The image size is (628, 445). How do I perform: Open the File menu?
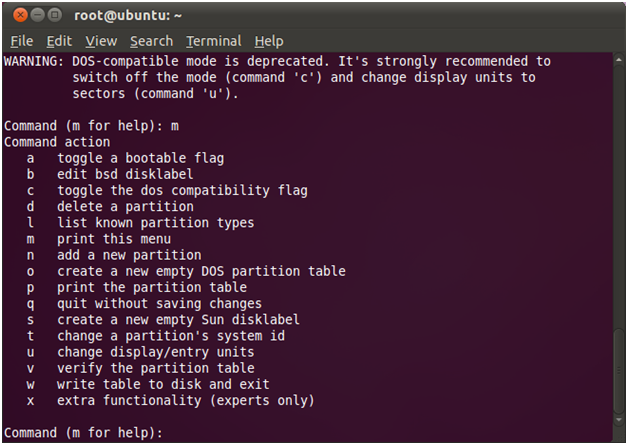(x=22, y=41)
